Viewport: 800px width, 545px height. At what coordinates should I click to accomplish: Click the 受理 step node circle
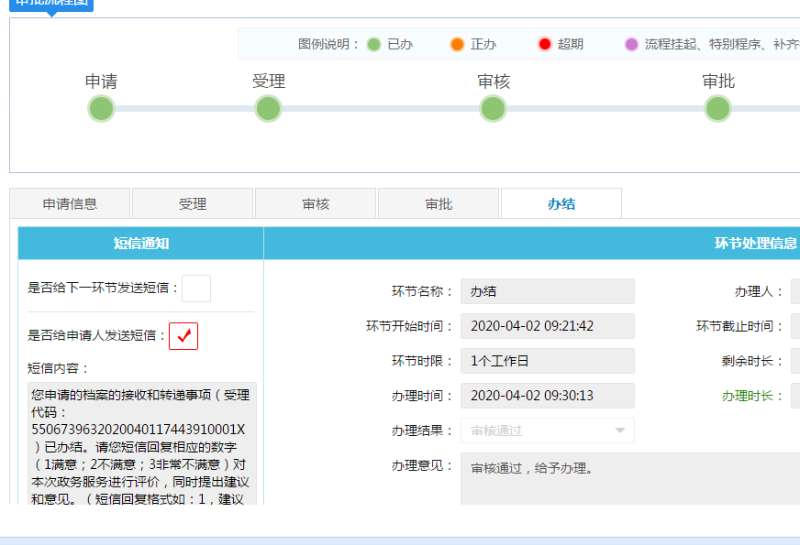click(x=268, y=108)
